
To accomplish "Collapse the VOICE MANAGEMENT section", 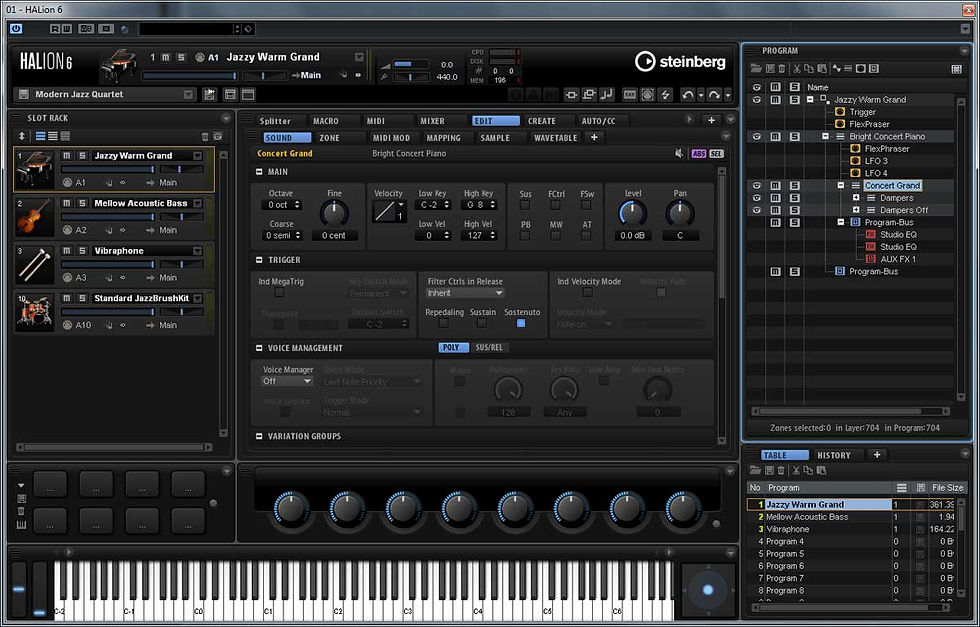I will pyautogui.click(x=259, y=348).
